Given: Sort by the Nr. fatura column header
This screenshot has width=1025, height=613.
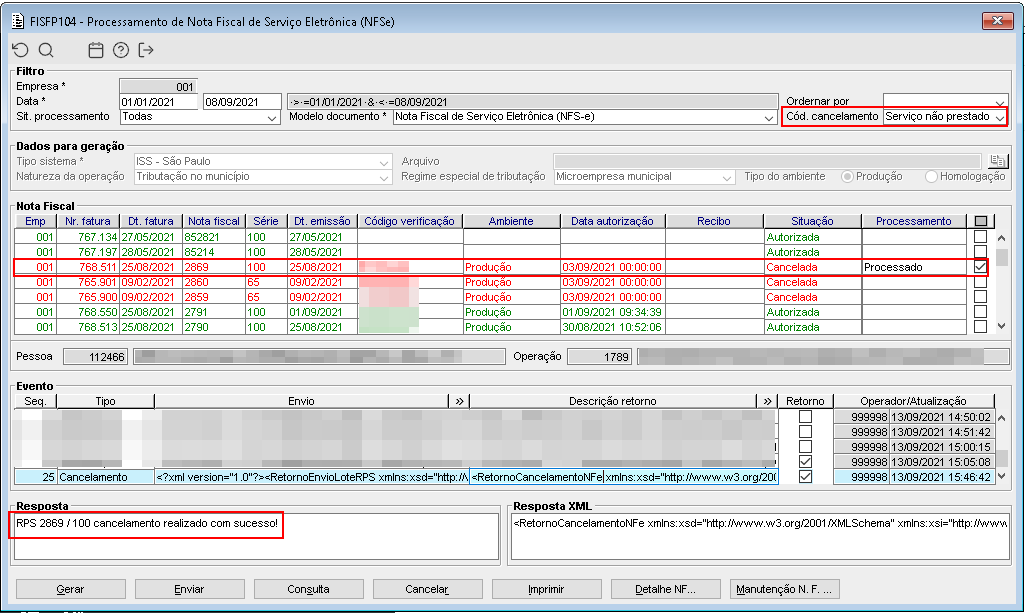Looking at the screenshot, I should (x=88, y=221).
